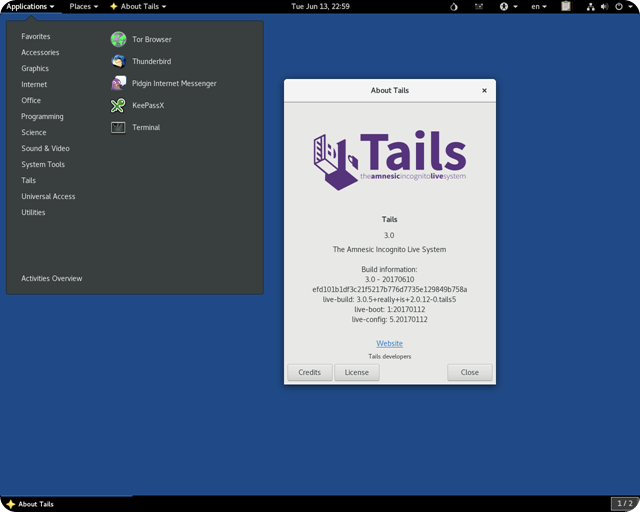Image resolution: width=640 pixels, height=512 pixels.
Task: Click the Tails logo image
Action: pos(390,160)
